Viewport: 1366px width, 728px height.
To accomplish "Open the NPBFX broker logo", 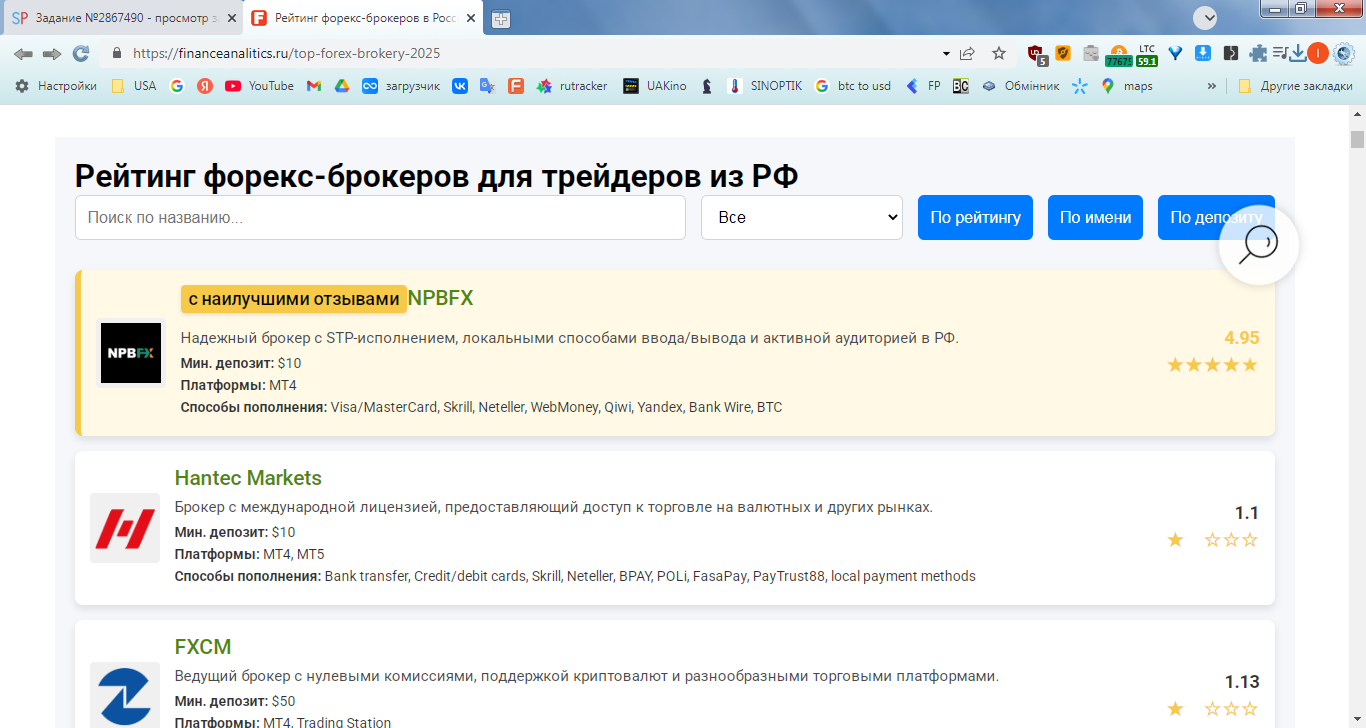I will (x=131, y=353).
